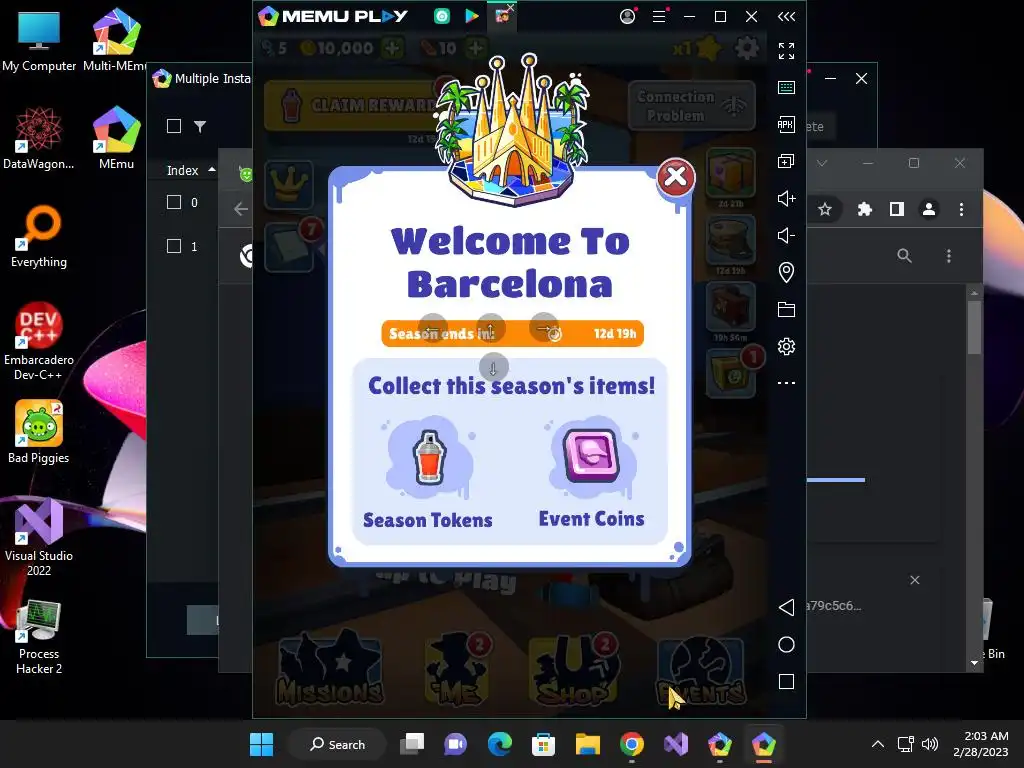The width and height of the screenshot is (1024, 768).
Task: Open Visual Studio 2022 desktop shortcut
Action: (39, 537)
